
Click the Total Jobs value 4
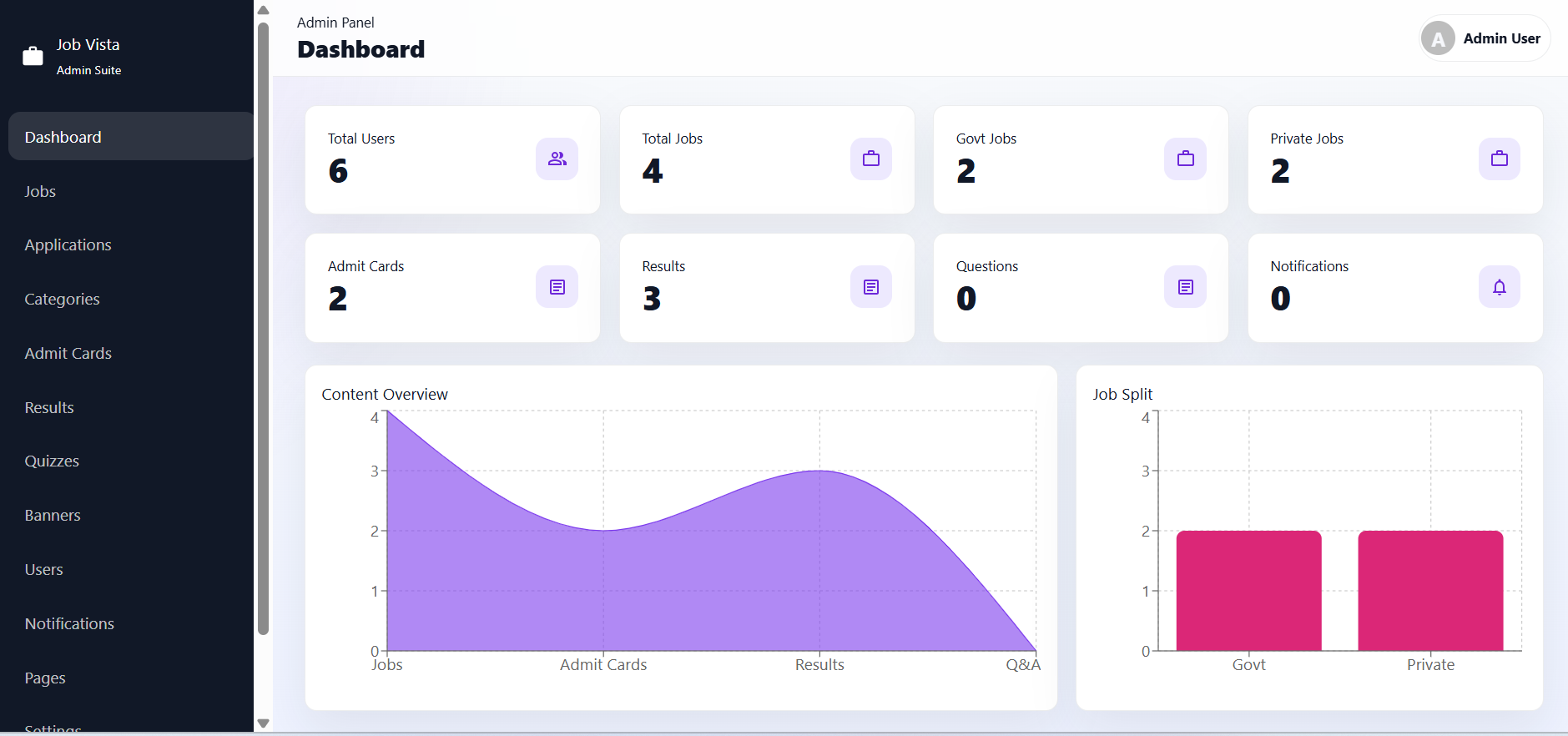point(653,171)
